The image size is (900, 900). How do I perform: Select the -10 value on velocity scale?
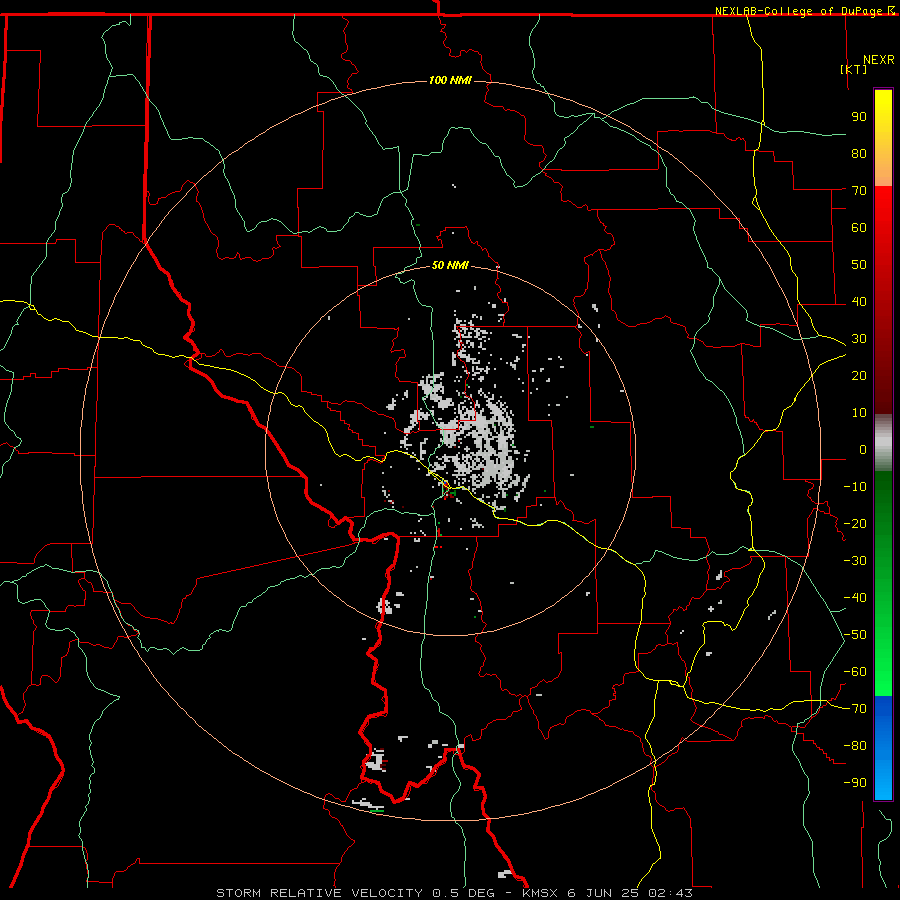[x=855, y=487]
